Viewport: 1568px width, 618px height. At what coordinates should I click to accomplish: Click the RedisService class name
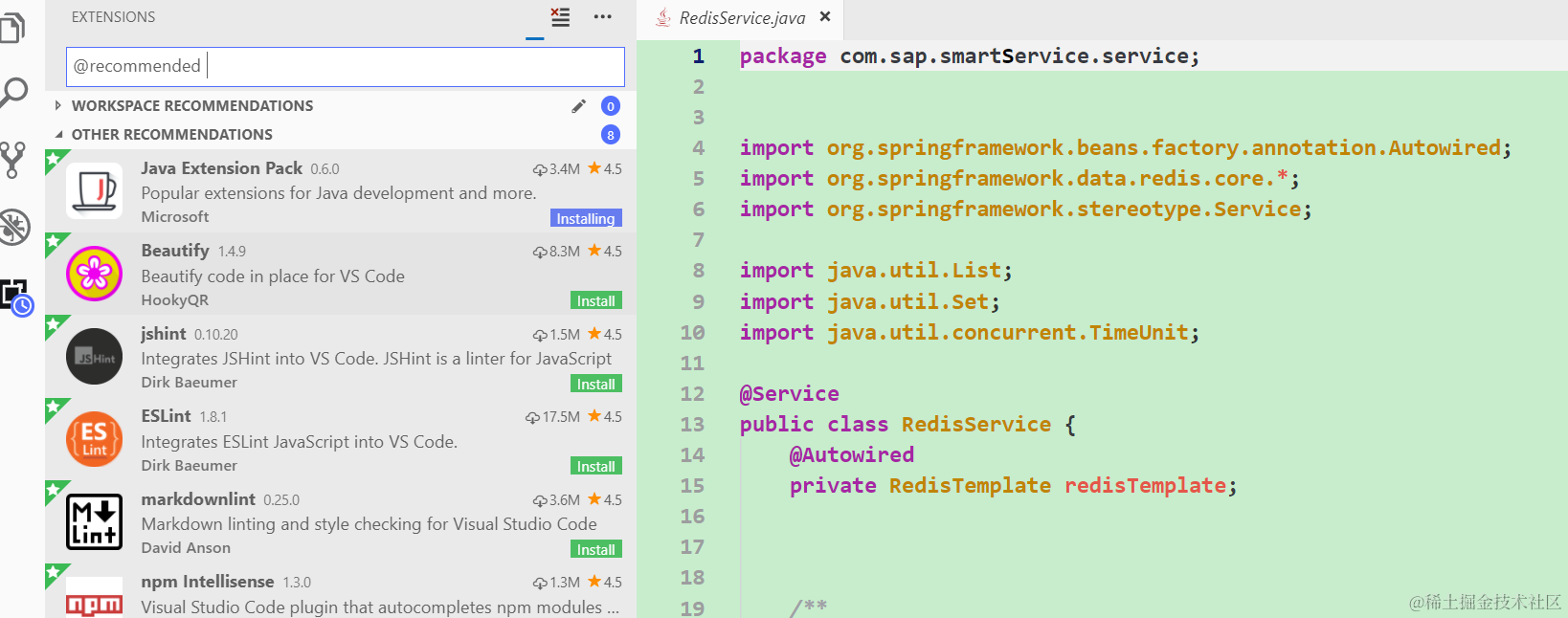tap(976, 424)
